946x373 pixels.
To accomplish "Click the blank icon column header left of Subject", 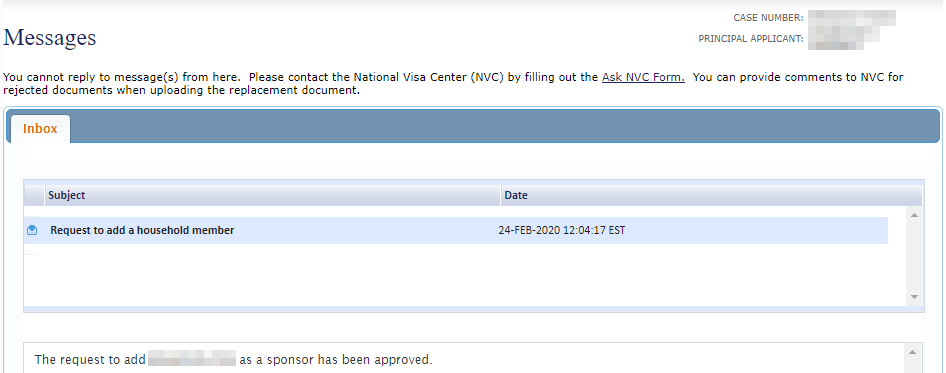I will tap(34, 196).
